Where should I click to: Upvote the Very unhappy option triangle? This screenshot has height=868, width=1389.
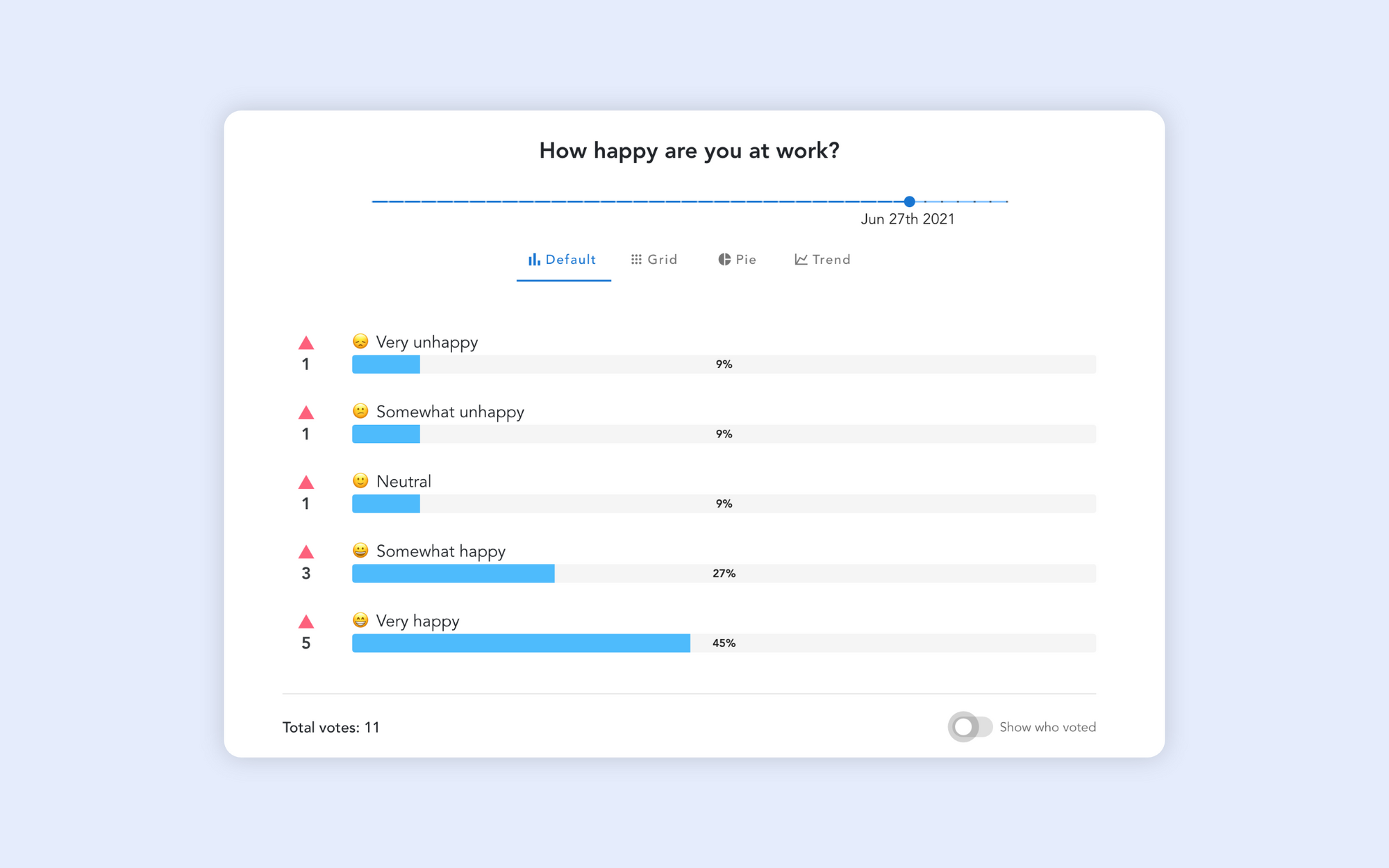[306, 343]
